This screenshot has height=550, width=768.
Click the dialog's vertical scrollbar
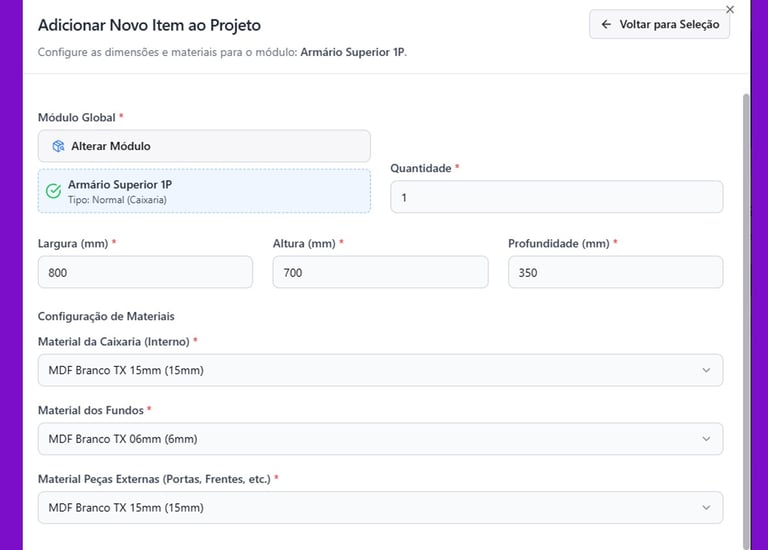click(745, 300)
